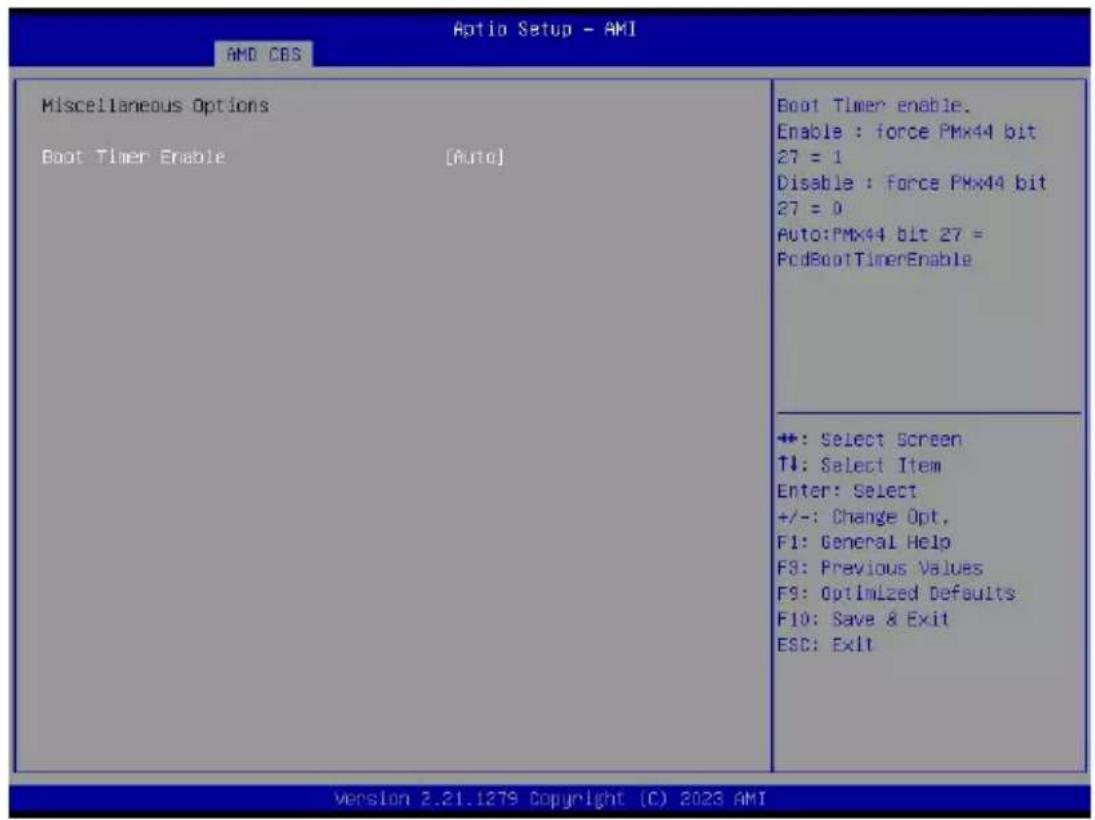Screen dimensions: 1095x820
Task: Click 'Disable : force PMx44 bit' help line
Action: 912,183
